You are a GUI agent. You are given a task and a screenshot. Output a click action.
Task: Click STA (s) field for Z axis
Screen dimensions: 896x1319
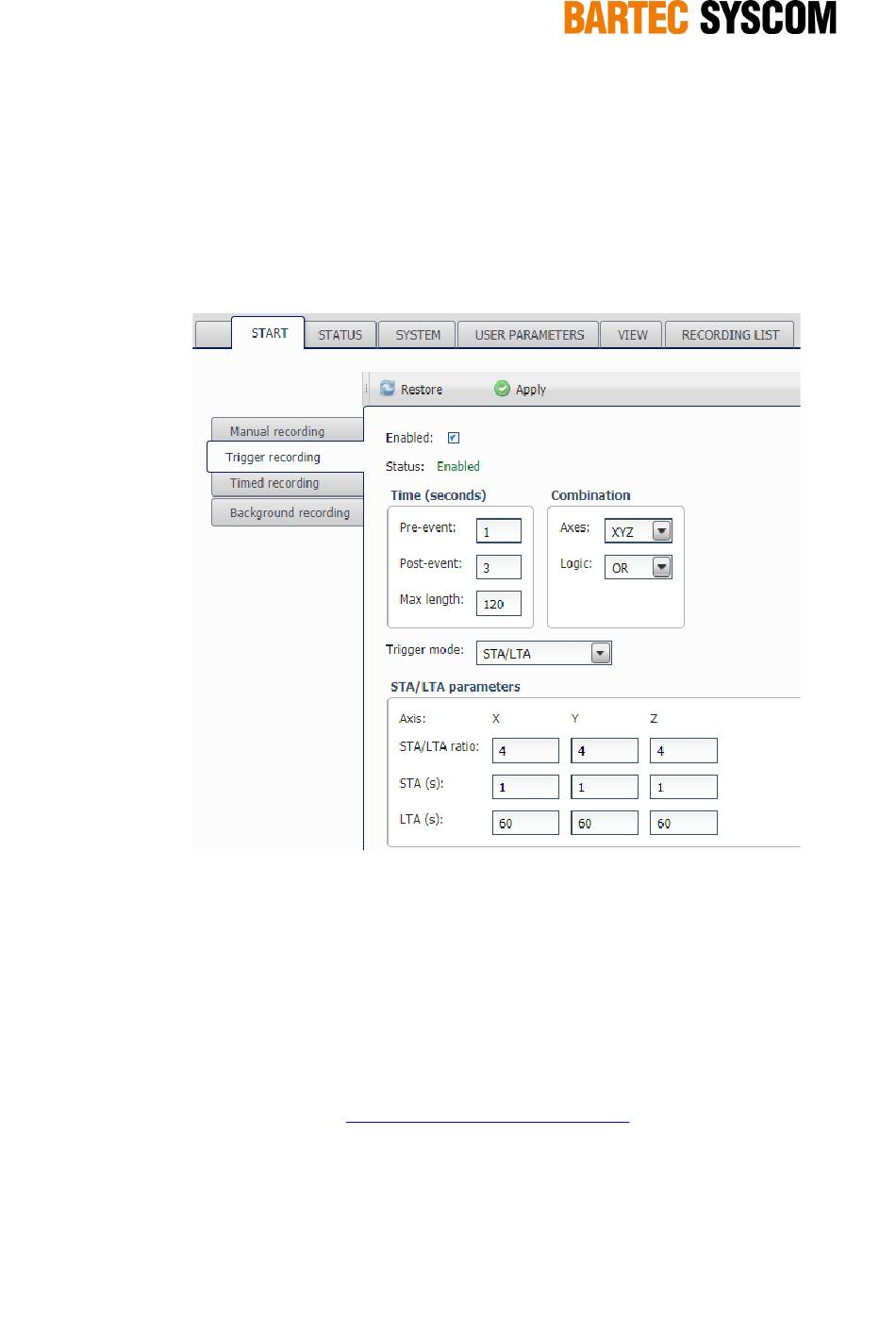pyautogui.click(x=683, y=787)
